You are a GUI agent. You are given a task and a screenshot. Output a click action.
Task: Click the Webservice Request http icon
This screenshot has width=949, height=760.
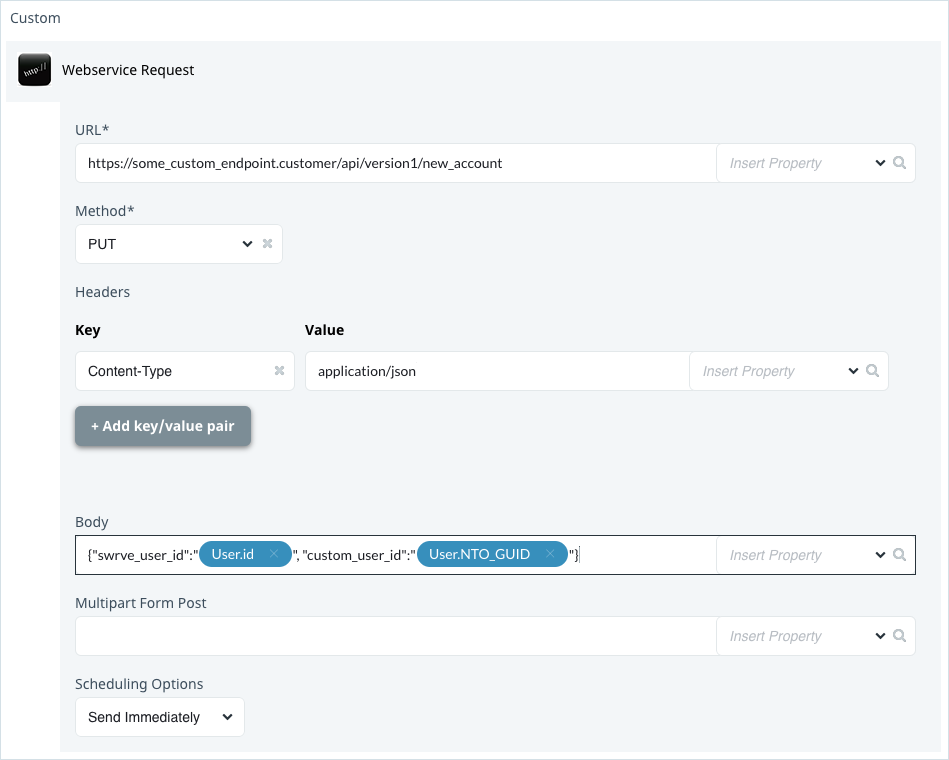[34, 70]
